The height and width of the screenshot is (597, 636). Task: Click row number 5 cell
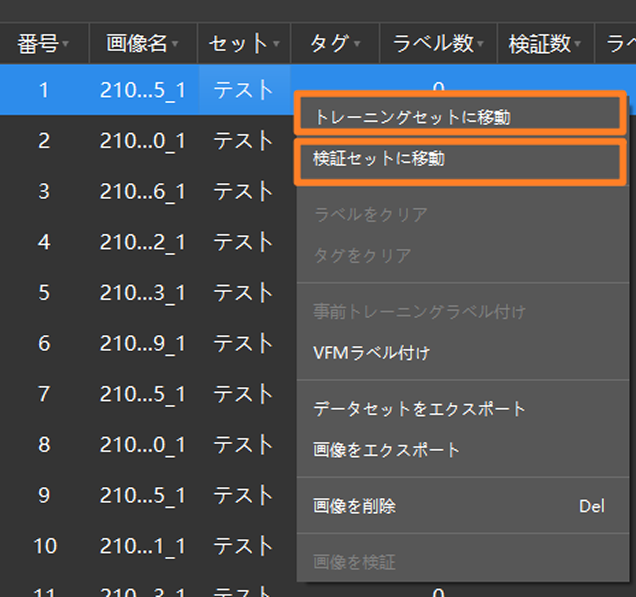44,293
